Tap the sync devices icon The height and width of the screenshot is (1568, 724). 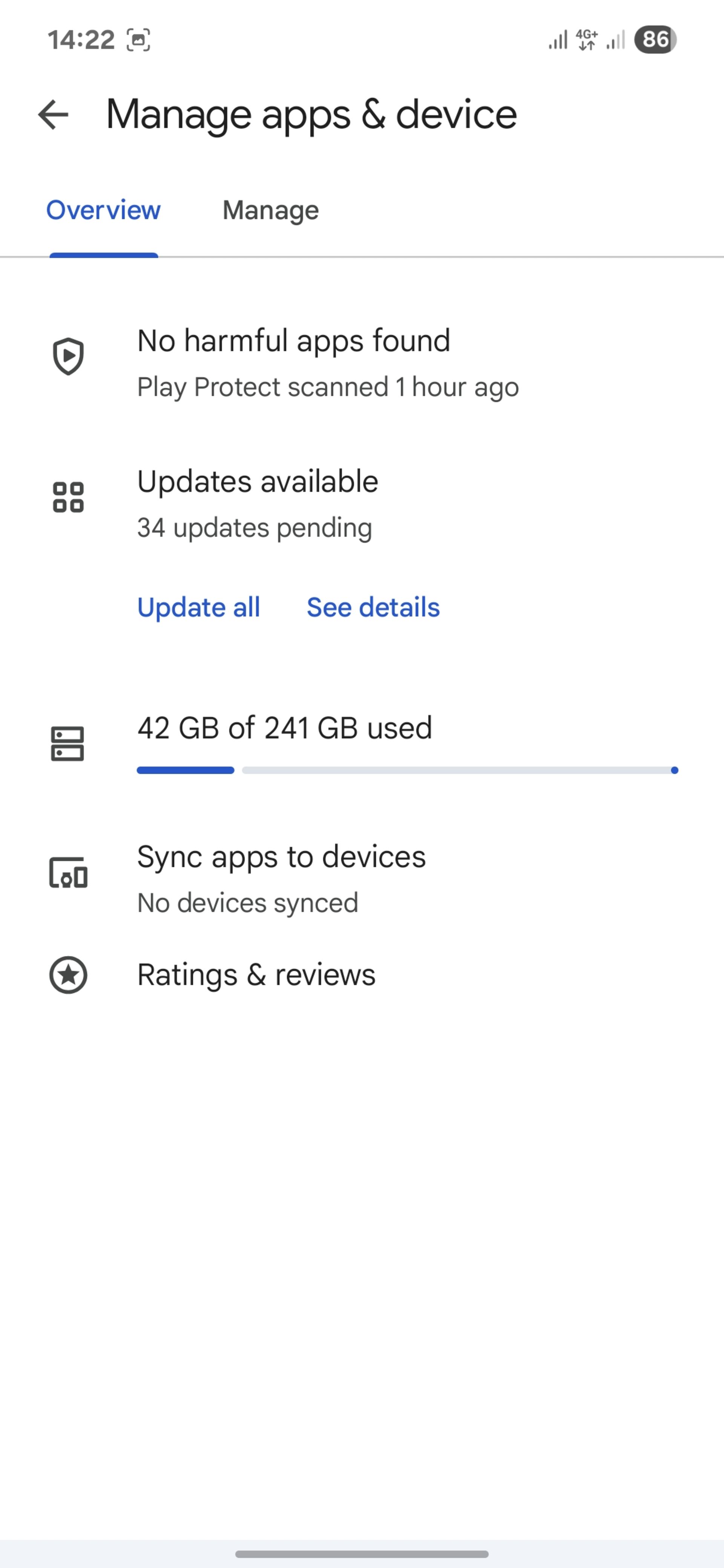[68, 873]
